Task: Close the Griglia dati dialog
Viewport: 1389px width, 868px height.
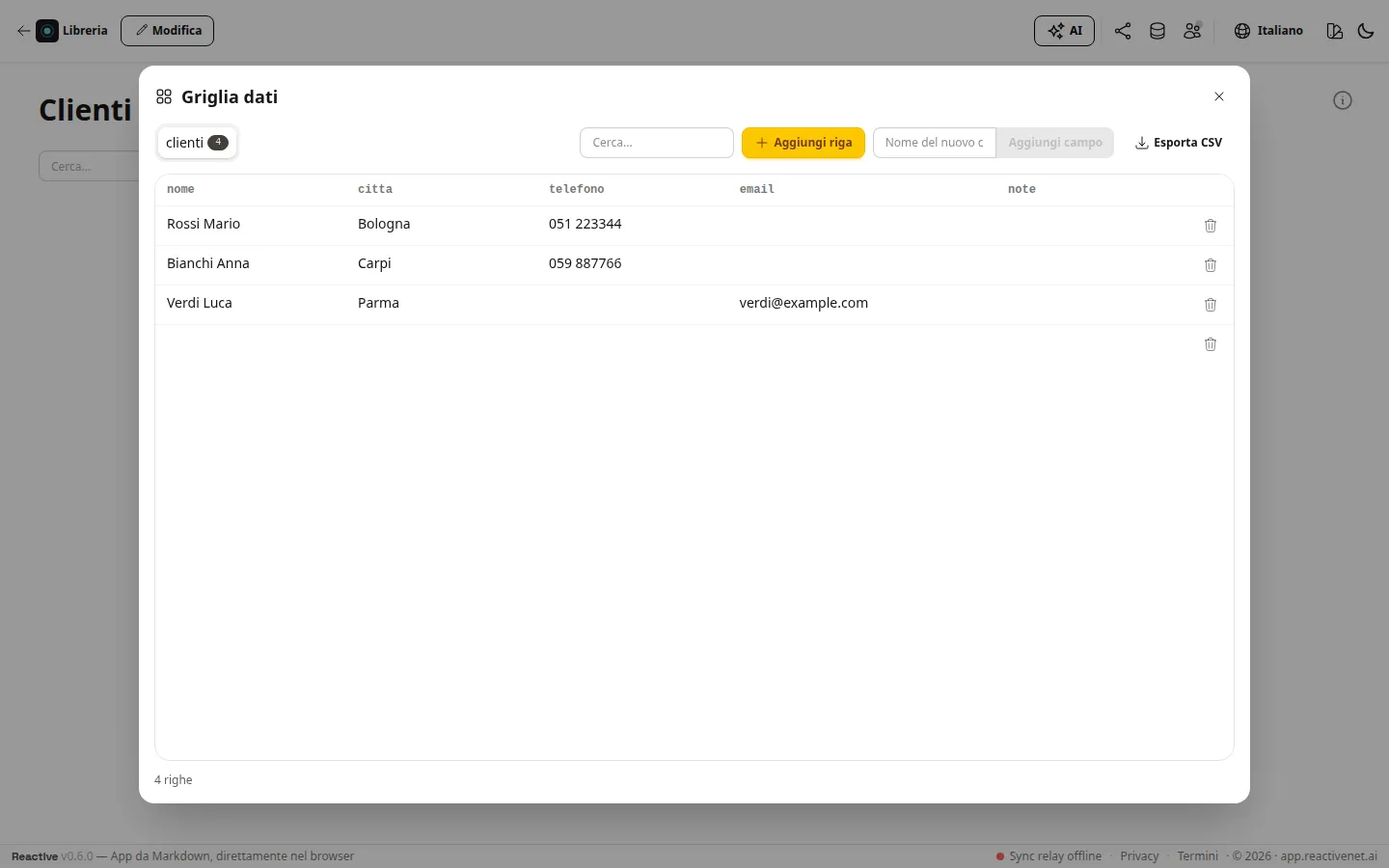Action: [x=1219, y=96]
